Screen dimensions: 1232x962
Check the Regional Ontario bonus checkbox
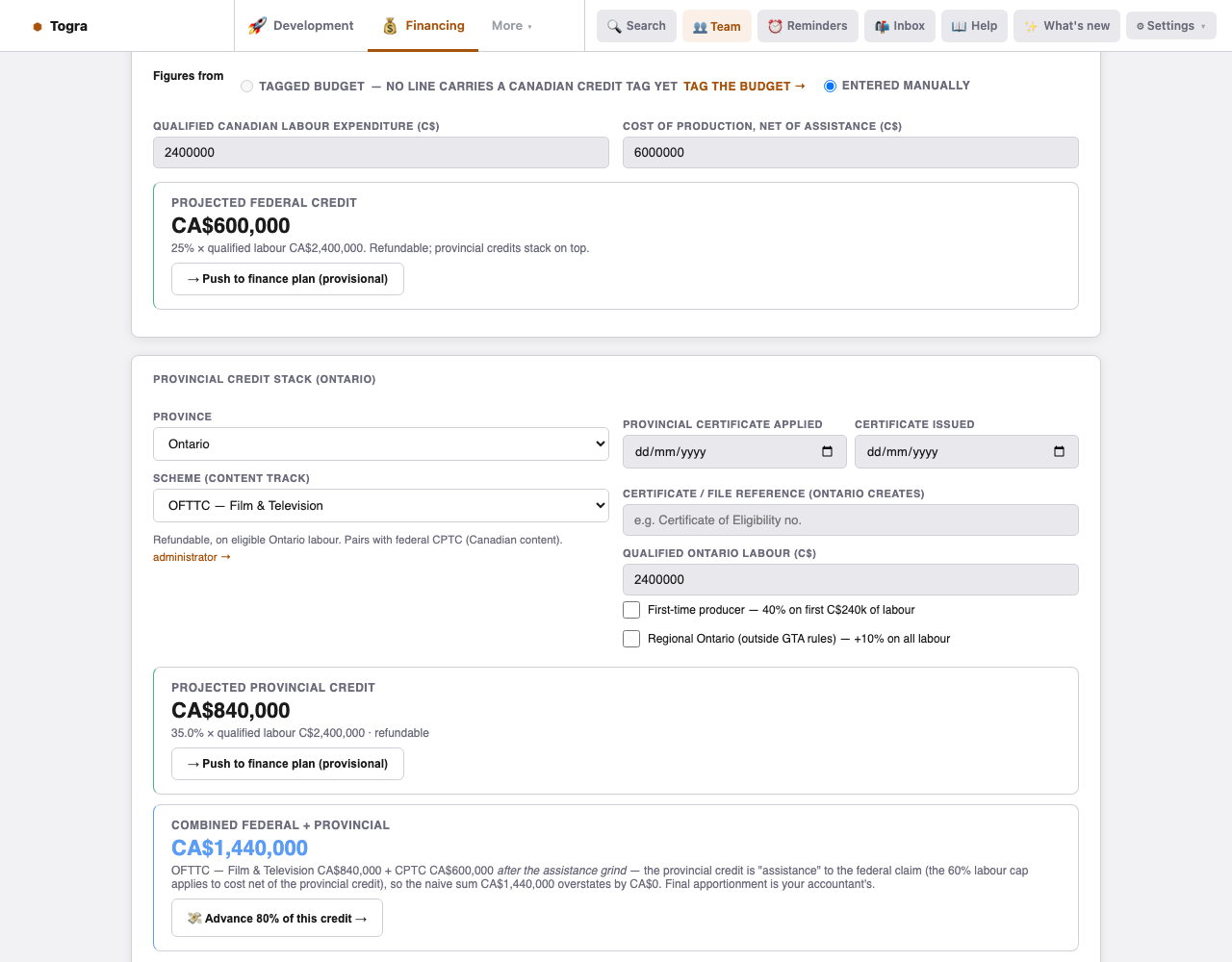tap(631, 639)
